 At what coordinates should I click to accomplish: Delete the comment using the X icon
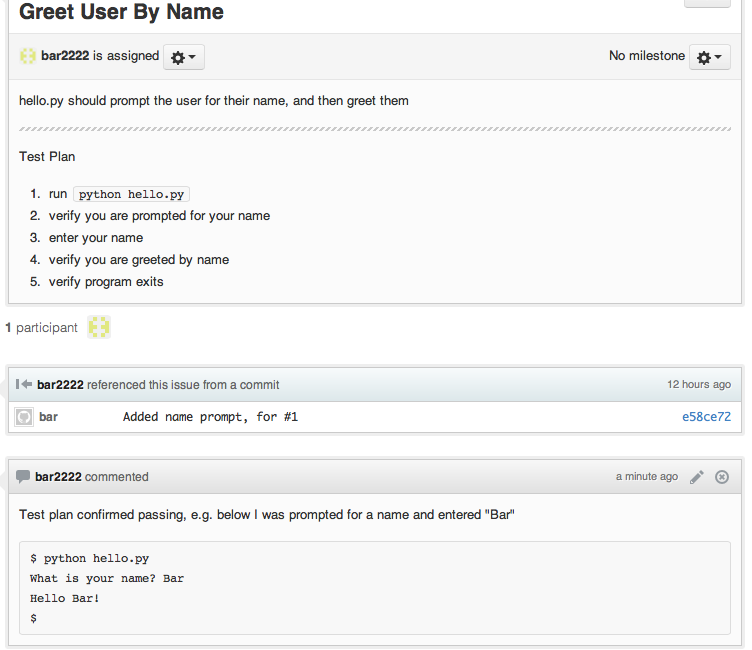[722, 477]
